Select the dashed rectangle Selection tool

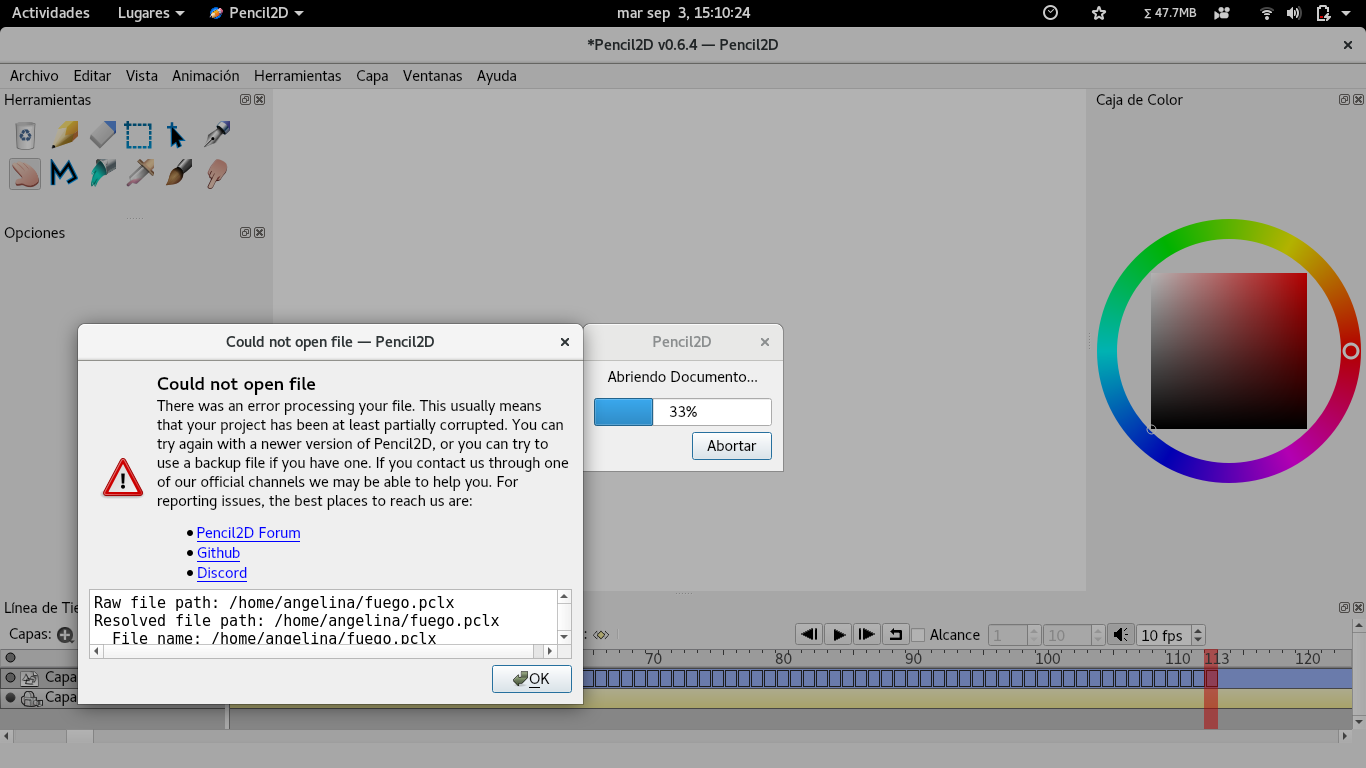pyautogui.click(x=139, y=135)
